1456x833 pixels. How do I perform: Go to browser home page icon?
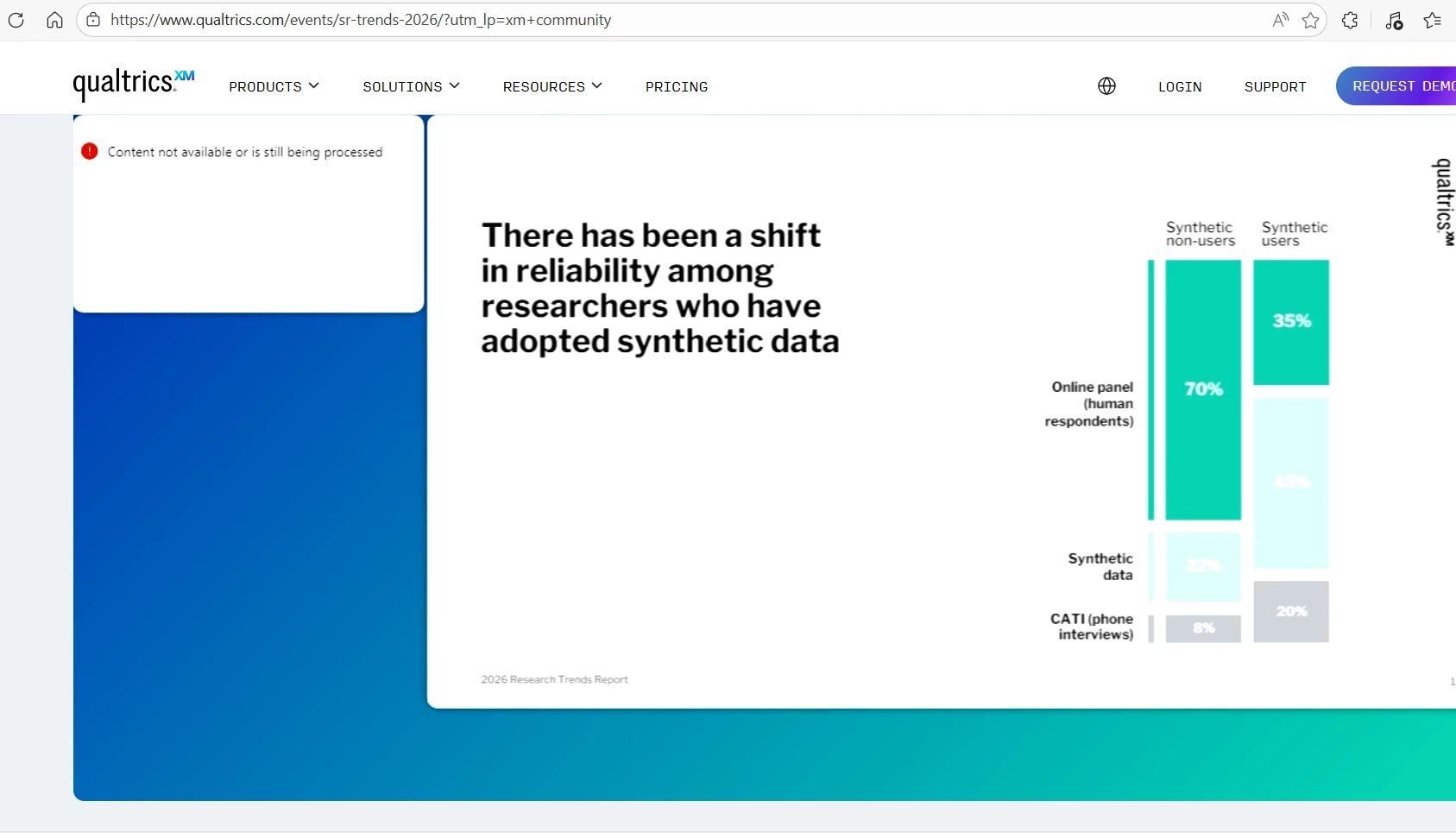tap(54, 20)
